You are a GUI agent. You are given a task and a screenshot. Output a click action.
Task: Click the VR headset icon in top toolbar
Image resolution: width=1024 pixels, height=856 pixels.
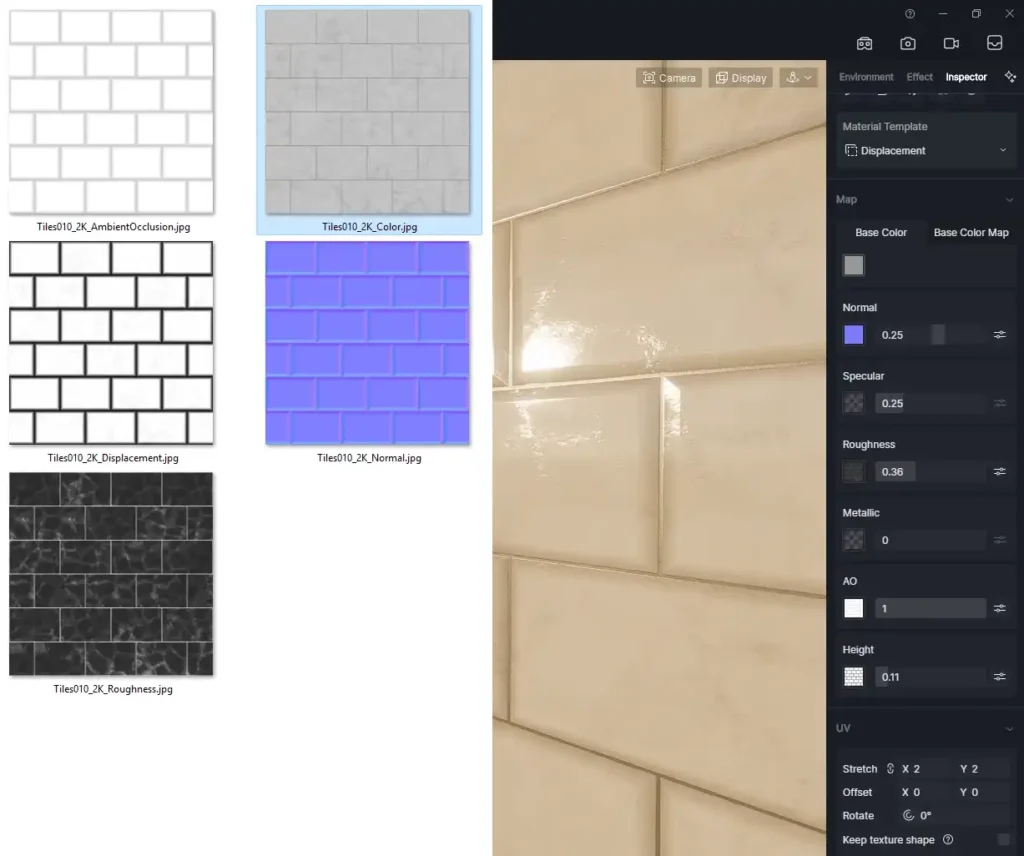click(x=865, y=44)
